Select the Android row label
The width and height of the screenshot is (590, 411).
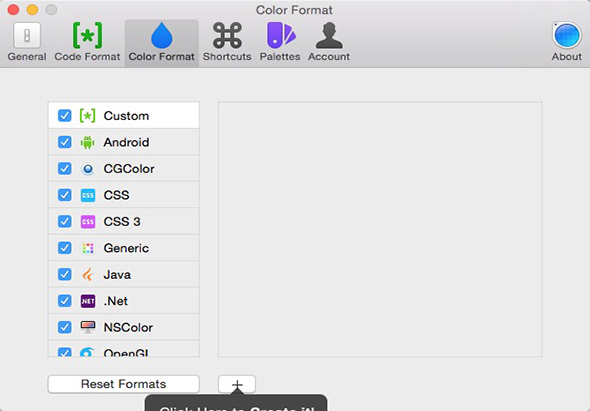click(126, 142)
